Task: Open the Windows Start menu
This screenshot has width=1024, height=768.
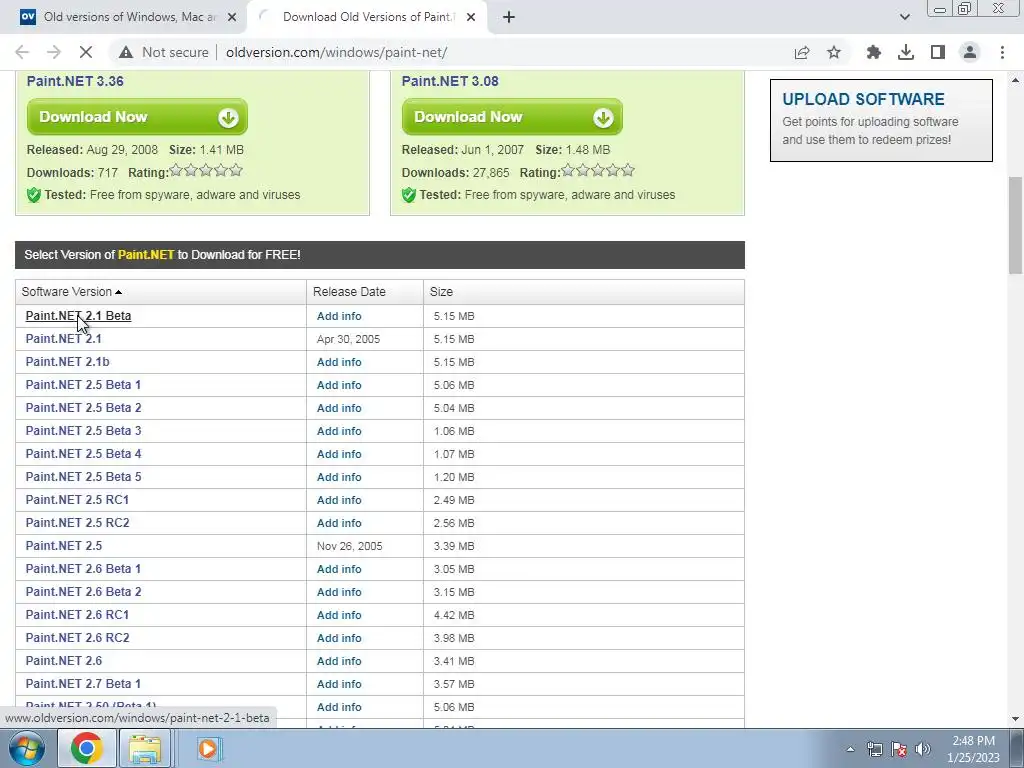Action: coord(26,748)
